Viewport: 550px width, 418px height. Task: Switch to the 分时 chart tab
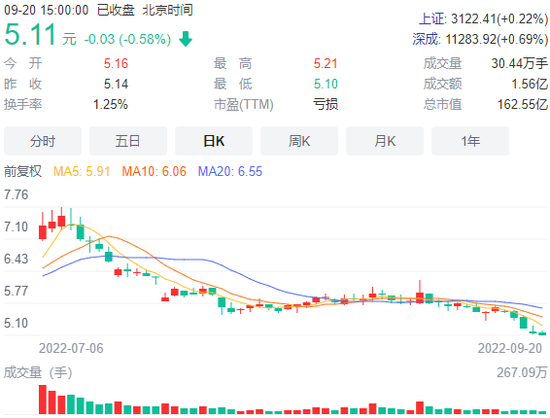(42, 141)
